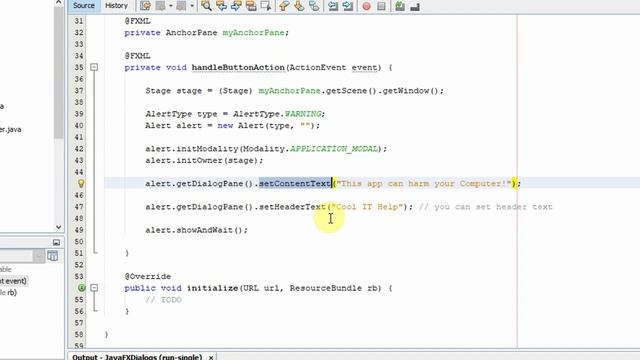640x360 pixels.
Task: Toggle Highlight Search in editor toolbar
Action: [x=251, y=6]
